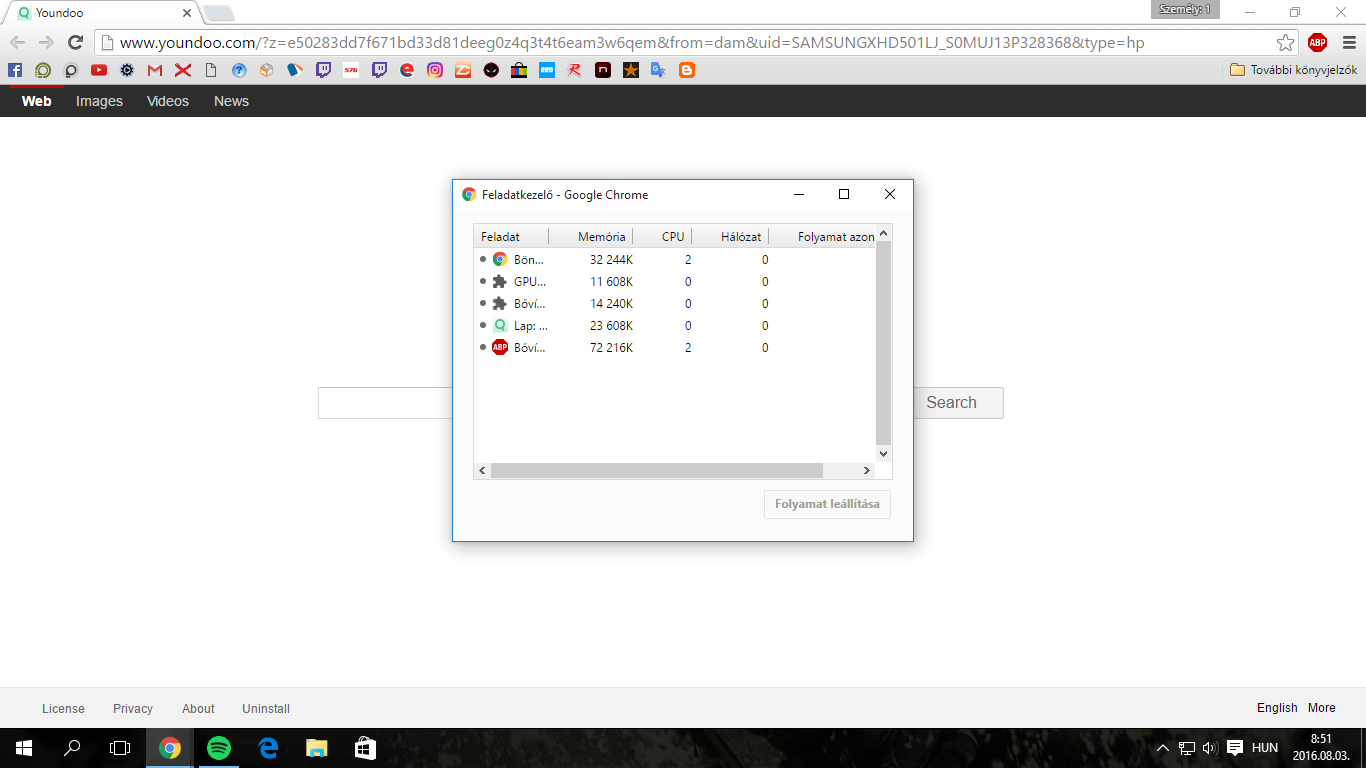Open the YouTube bookmark

click(98, 70)
